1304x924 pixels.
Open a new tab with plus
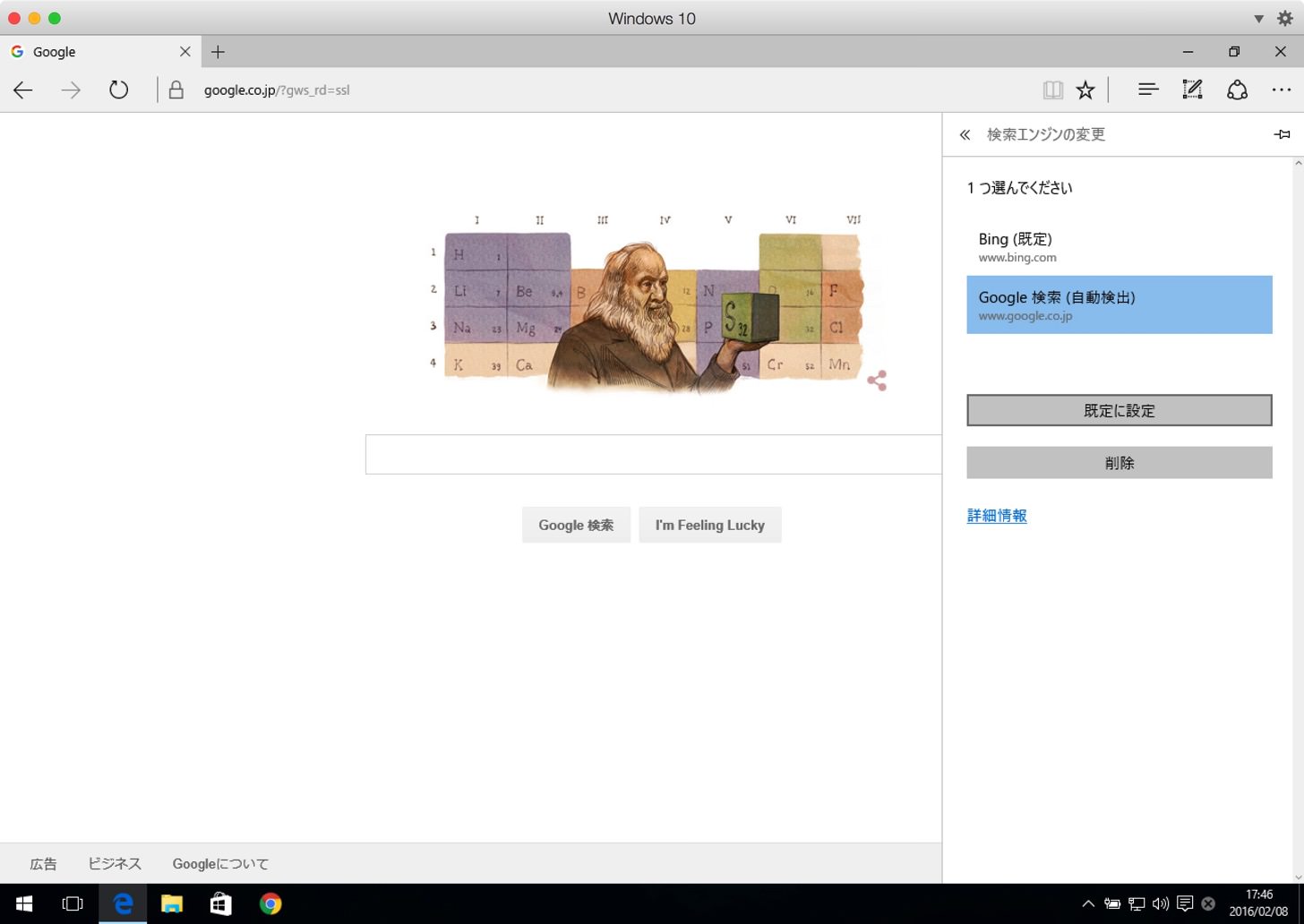tap(218, 52)
